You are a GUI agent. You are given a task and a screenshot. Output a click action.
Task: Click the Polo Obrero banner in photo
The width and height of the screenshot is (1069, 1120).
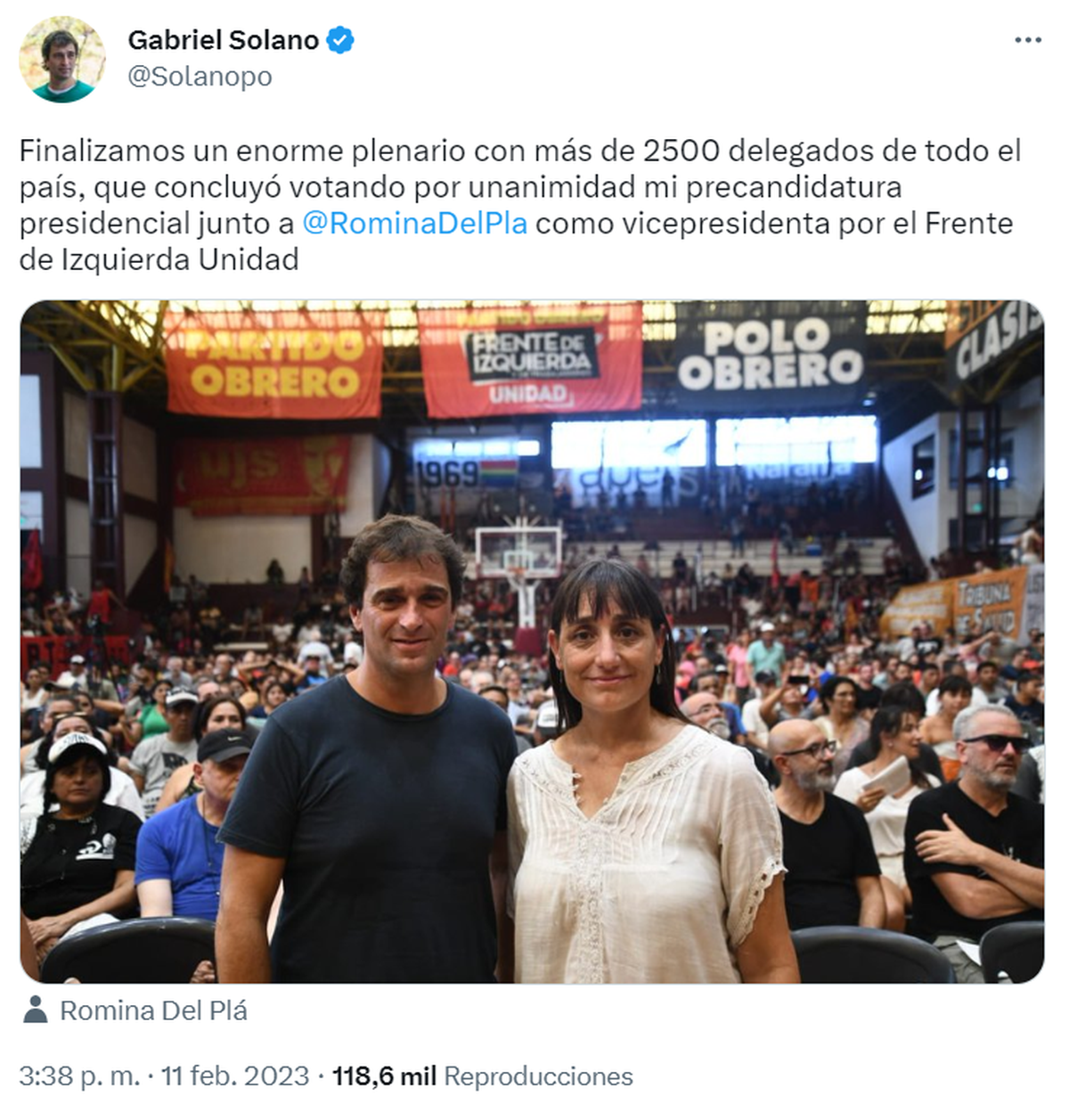point(771,354)
